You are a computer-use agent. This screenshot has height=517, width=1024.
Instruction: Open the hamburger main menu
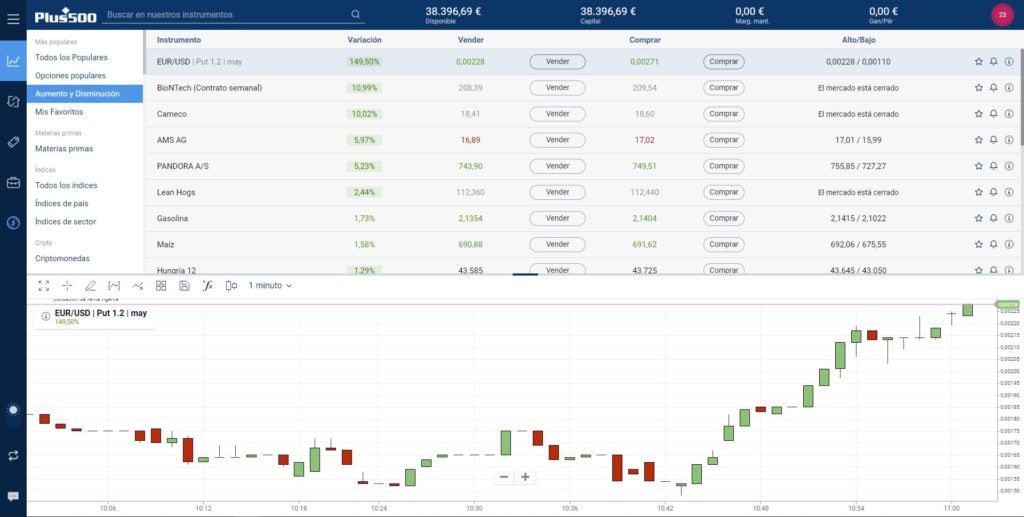coord(13,18)
